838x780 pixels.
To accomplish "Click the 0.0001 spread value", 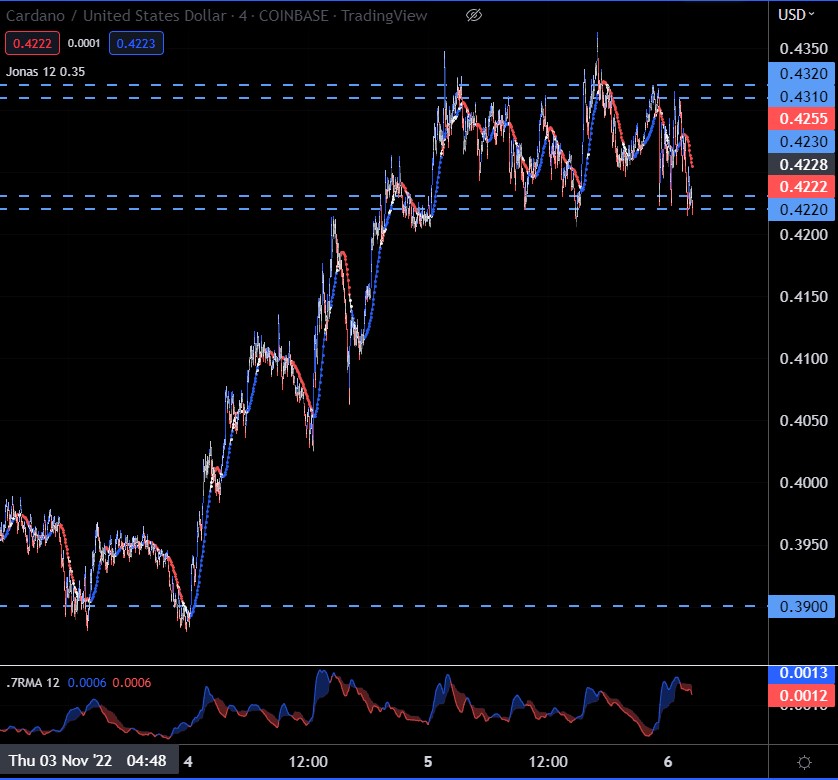I will 84,43.
